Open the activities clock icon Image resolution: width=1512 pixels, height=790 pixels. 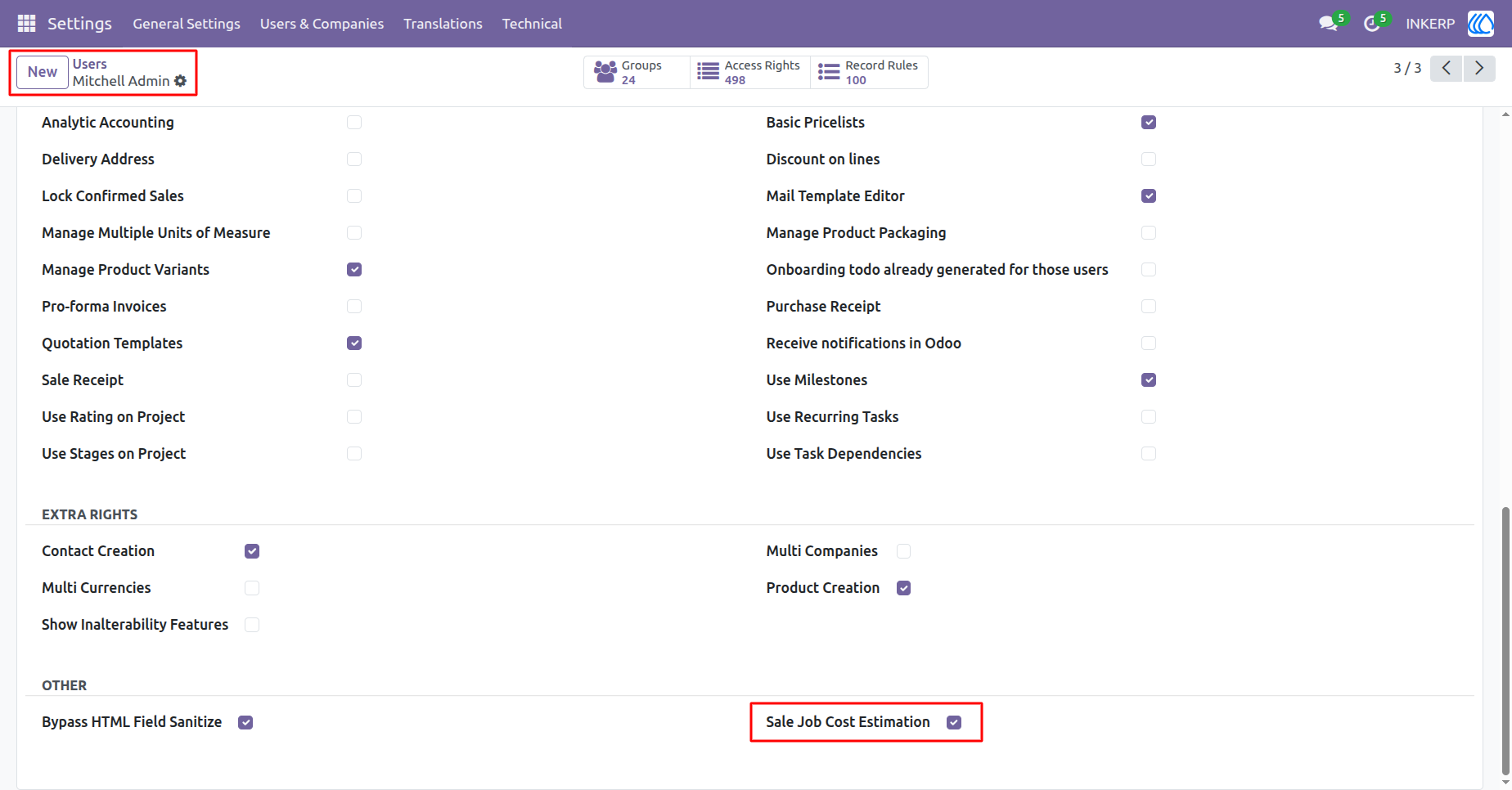coord(1371,25)
